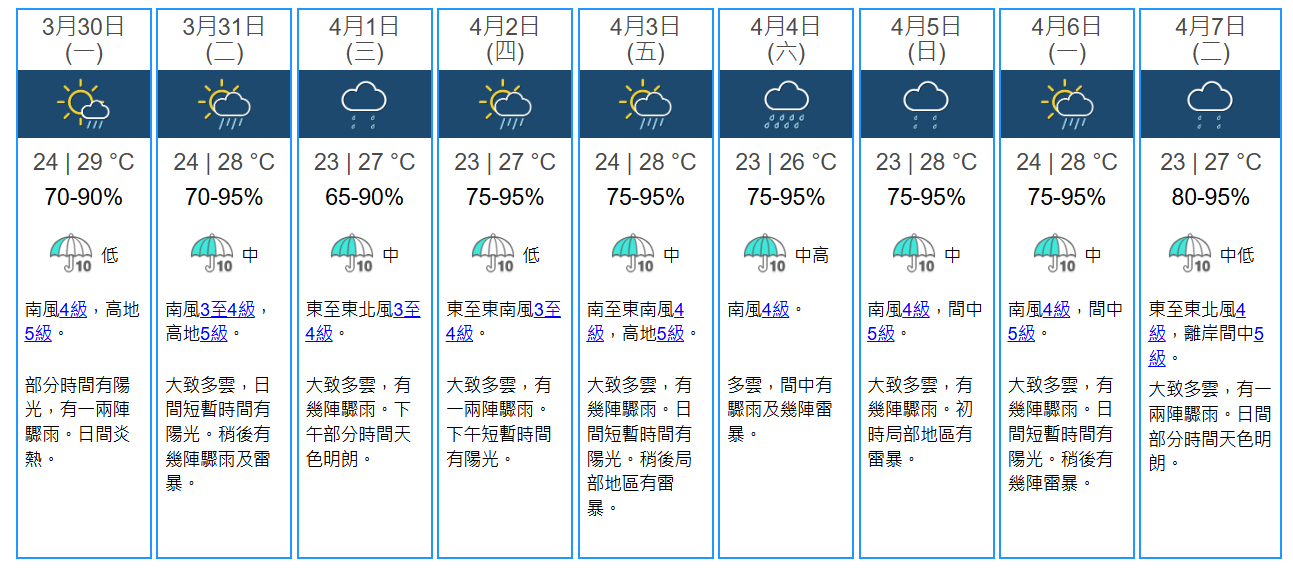Click the April 6 umbrella rain-probability icon
Screen dimensions: 1293x572
[x=1054, y=254]
